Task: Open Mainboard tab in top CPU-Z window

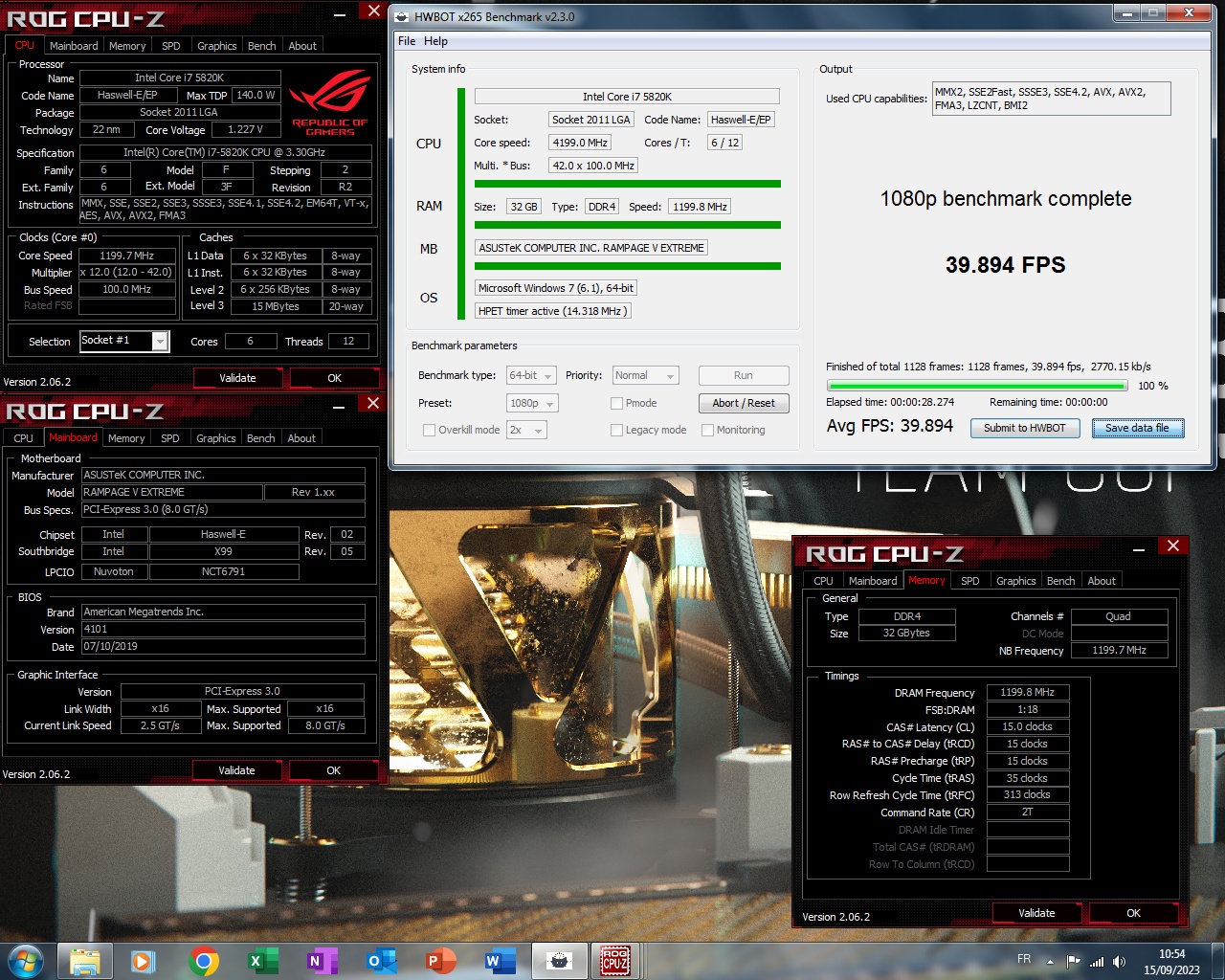Action: point(74,46)
